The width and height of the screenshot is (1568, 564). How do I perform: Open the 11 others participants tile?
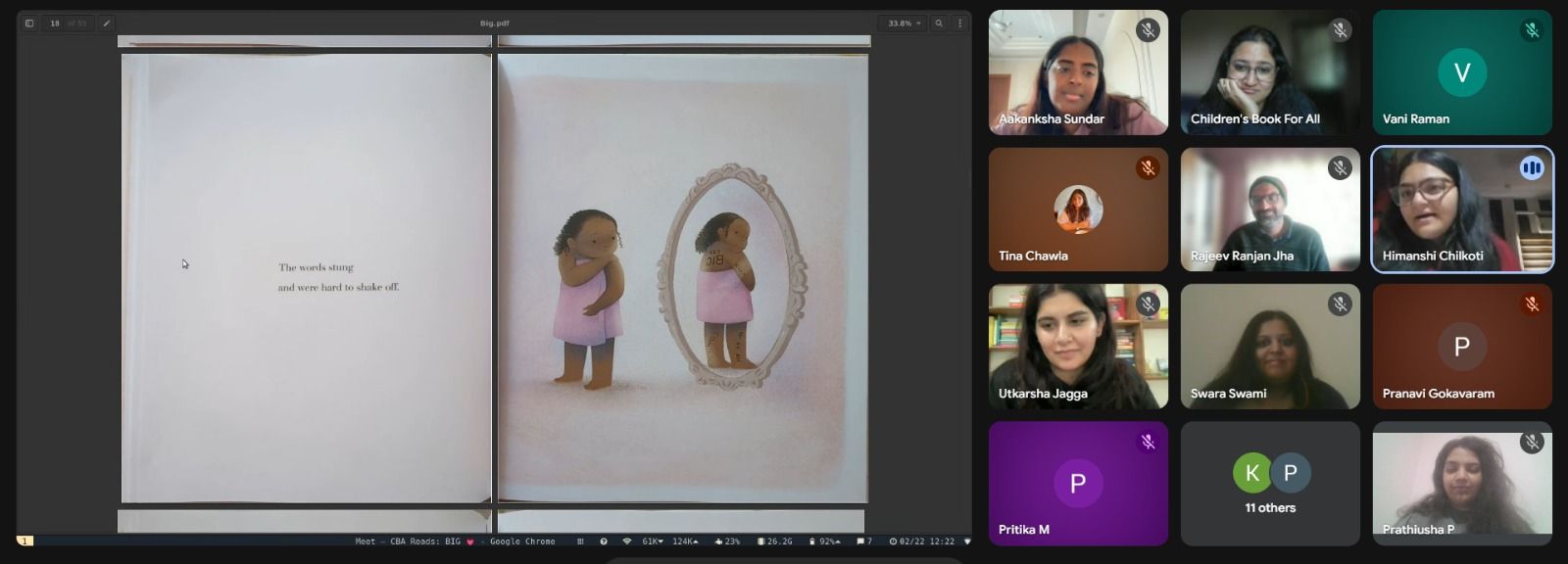click(1270, 484)
